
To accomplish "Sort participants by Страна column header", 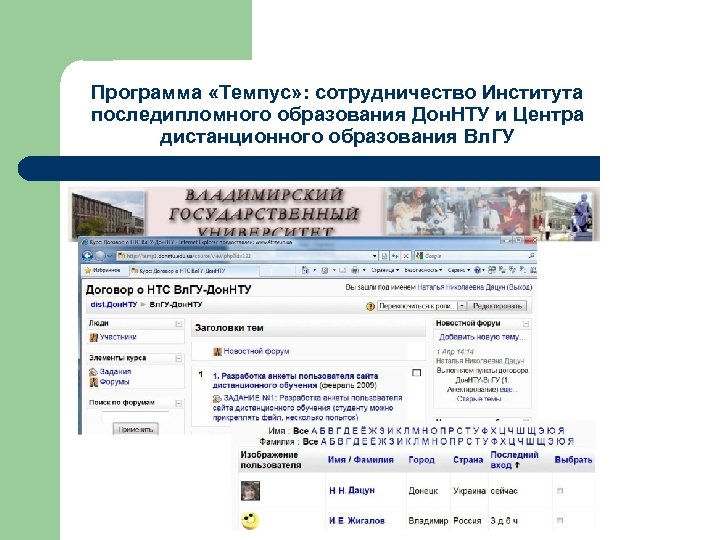I will [x=468, y=460].
